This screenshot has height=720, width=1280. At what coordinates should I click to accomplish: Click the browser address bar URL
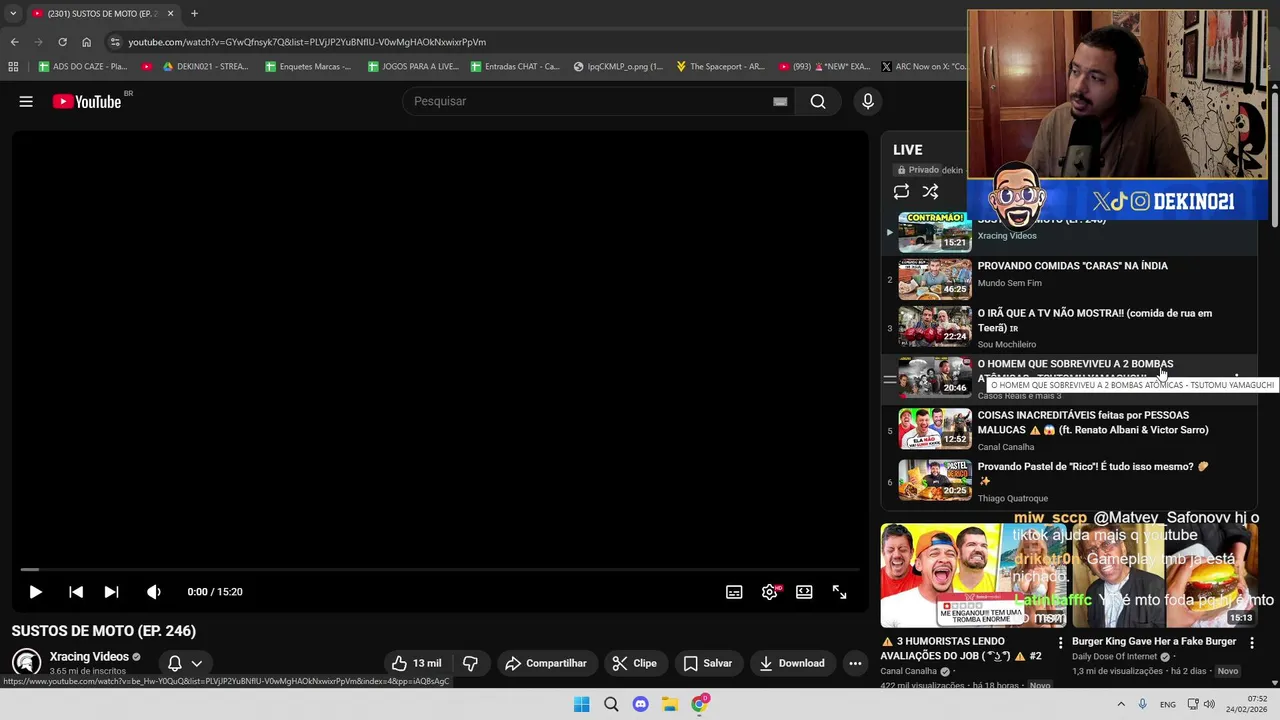click(x=307, y=42)
